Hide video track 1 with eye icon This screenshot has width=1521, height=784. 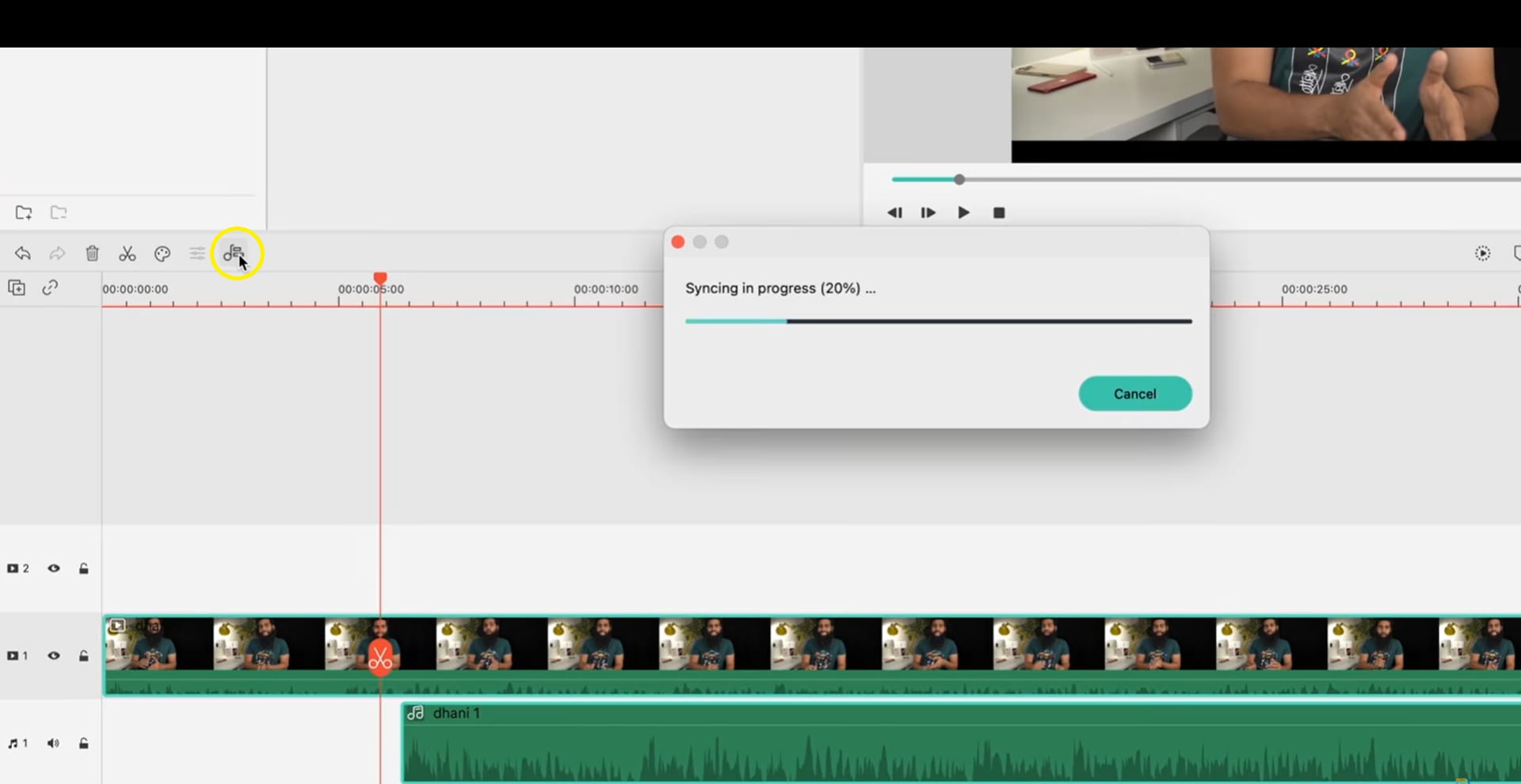(x=54, y=656)
